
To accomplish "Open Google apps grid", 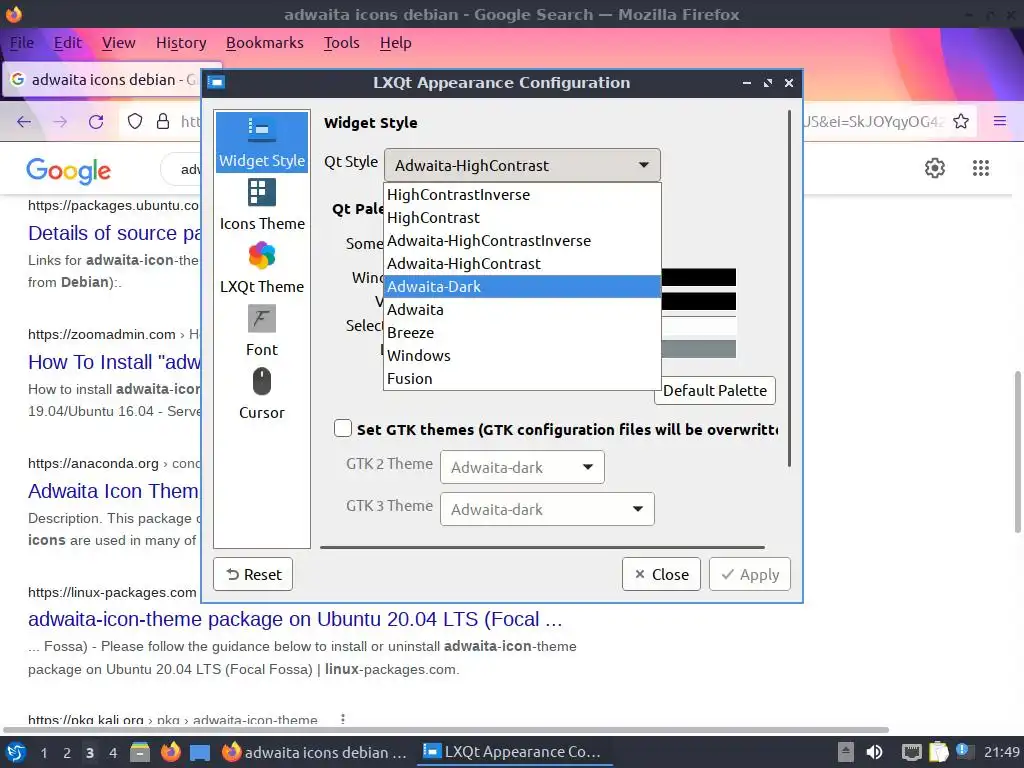I will [980, 168].
